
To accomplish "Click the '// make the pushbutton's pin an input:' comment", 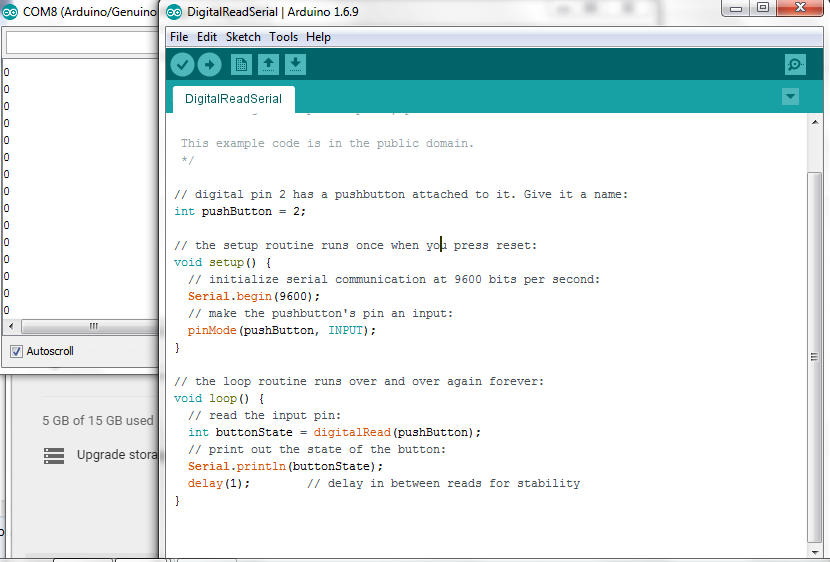I will coord(320,314).
